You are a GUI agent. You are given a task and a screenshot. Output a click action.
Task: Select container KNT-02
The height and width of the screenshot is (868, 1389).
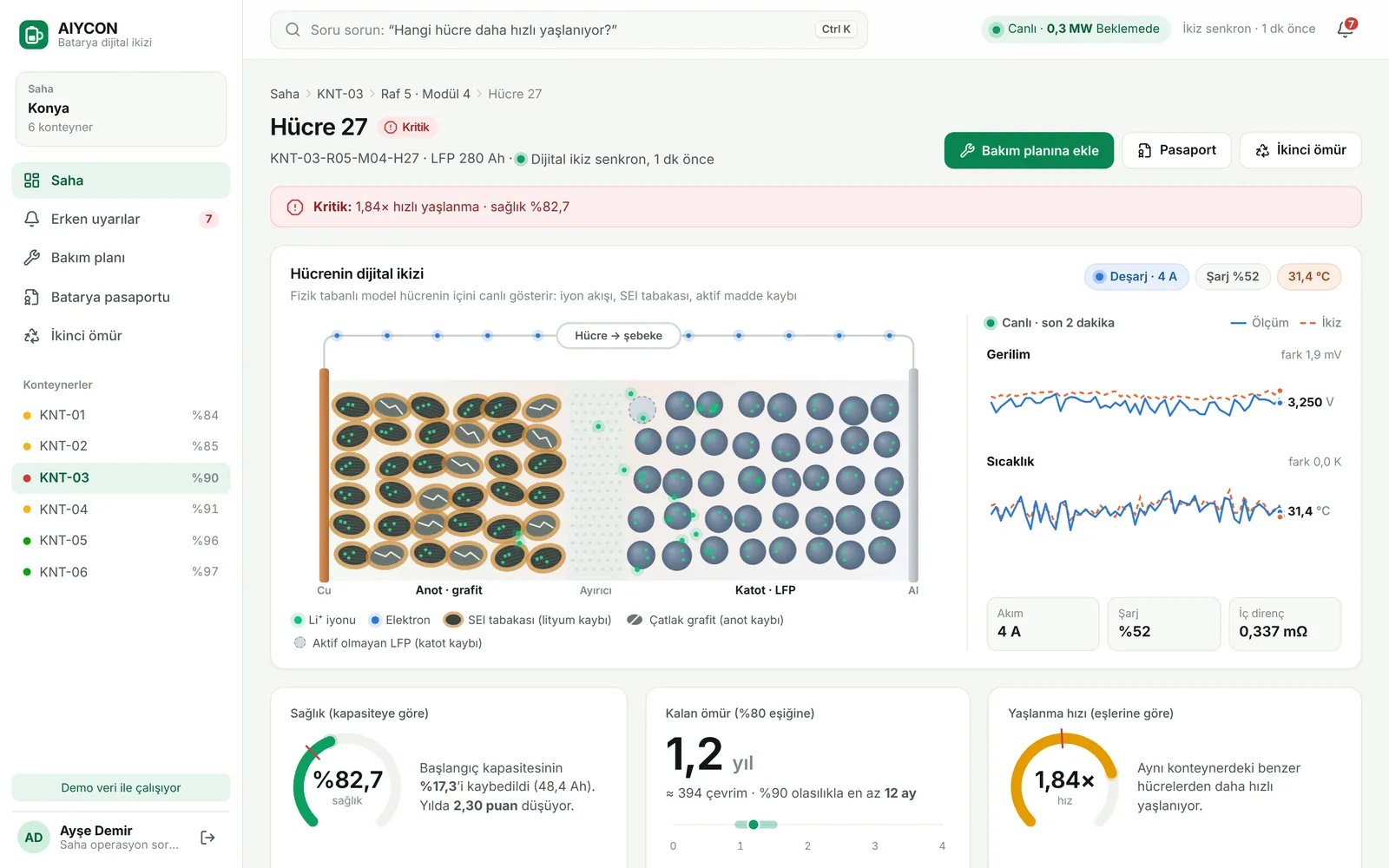click(121, 446)
